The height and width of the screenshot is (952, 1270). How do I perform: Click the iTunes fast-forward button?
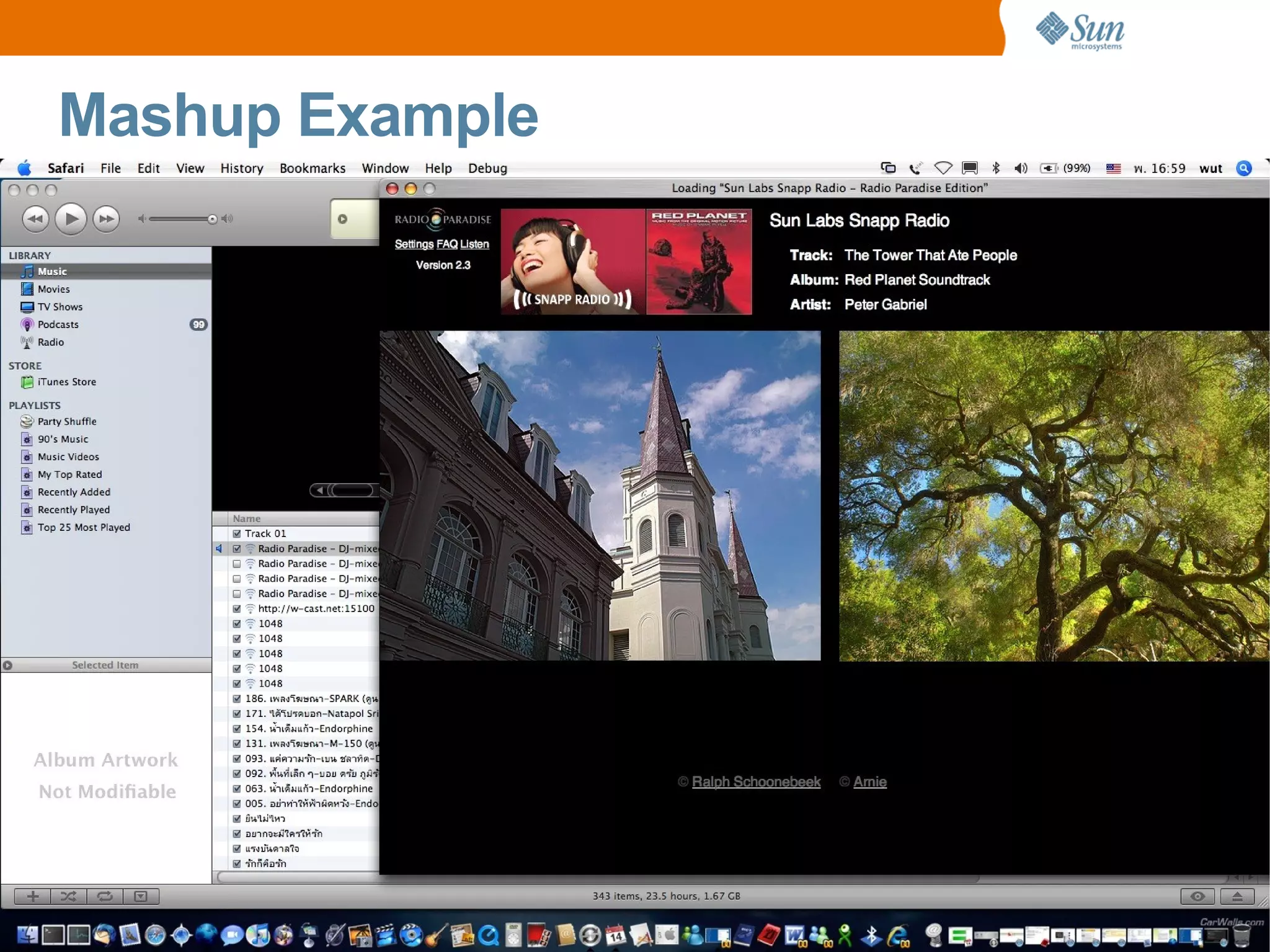coord(106,218)
